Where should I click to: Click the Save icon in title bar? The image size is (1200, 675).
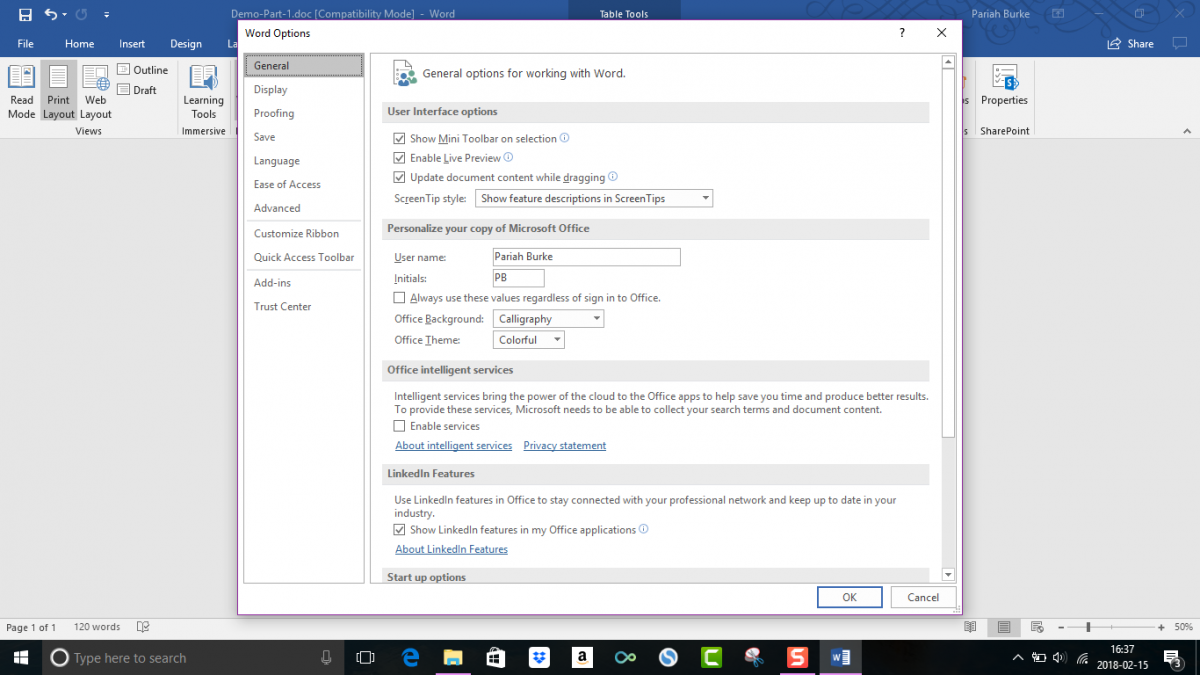coord(25,15)
